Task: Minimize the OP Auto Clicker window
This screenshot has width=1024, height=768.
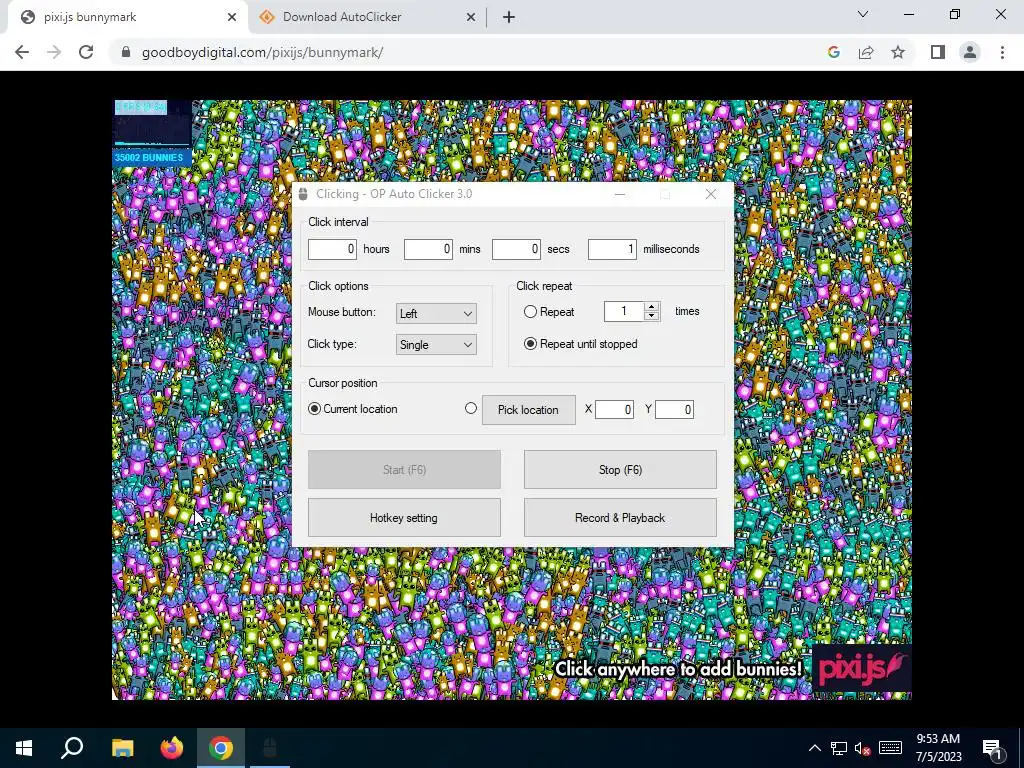Action: click(x=620, y=194)
